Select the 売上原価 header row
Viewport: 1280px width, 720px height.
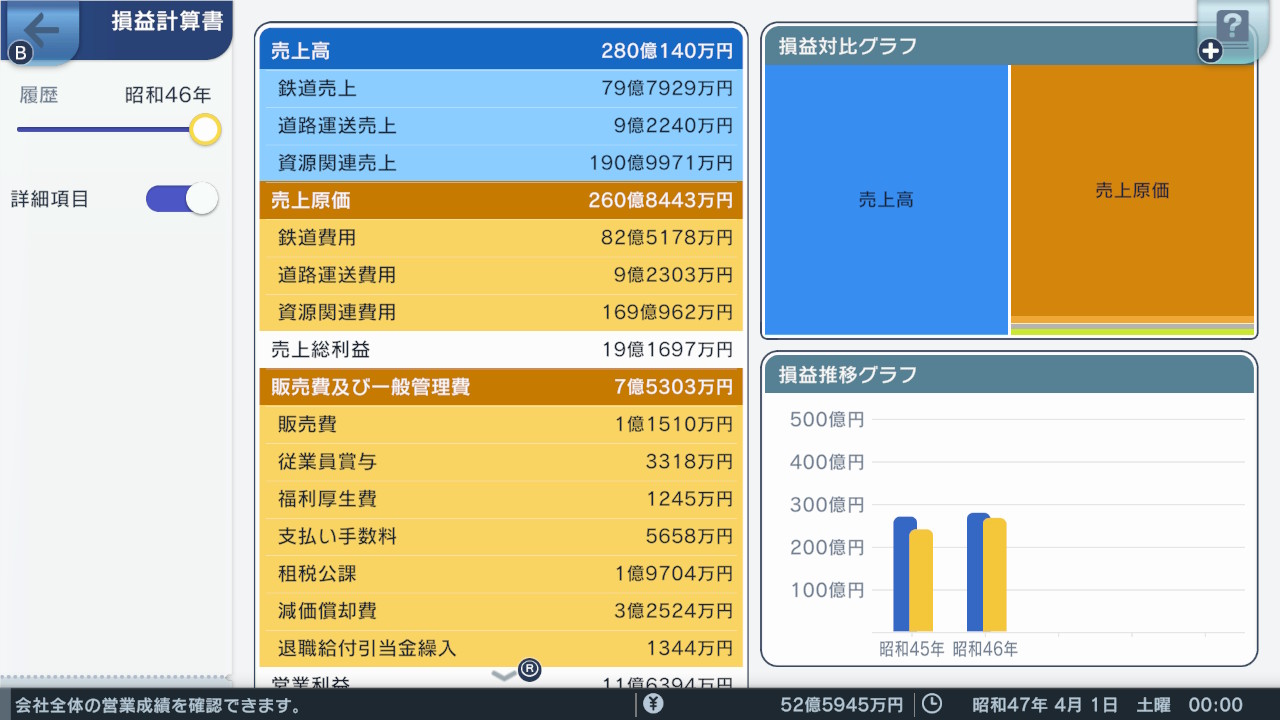click(x=501, y=200)
